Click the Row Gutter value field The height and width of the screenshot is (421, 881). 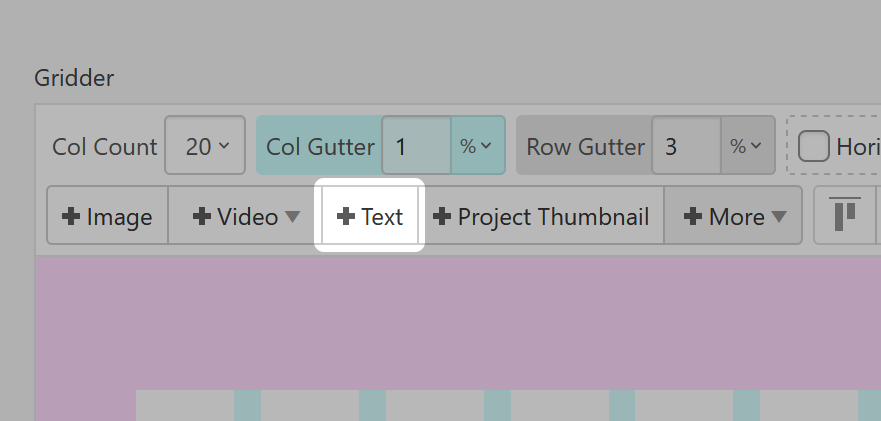click(x=685, y=147)
